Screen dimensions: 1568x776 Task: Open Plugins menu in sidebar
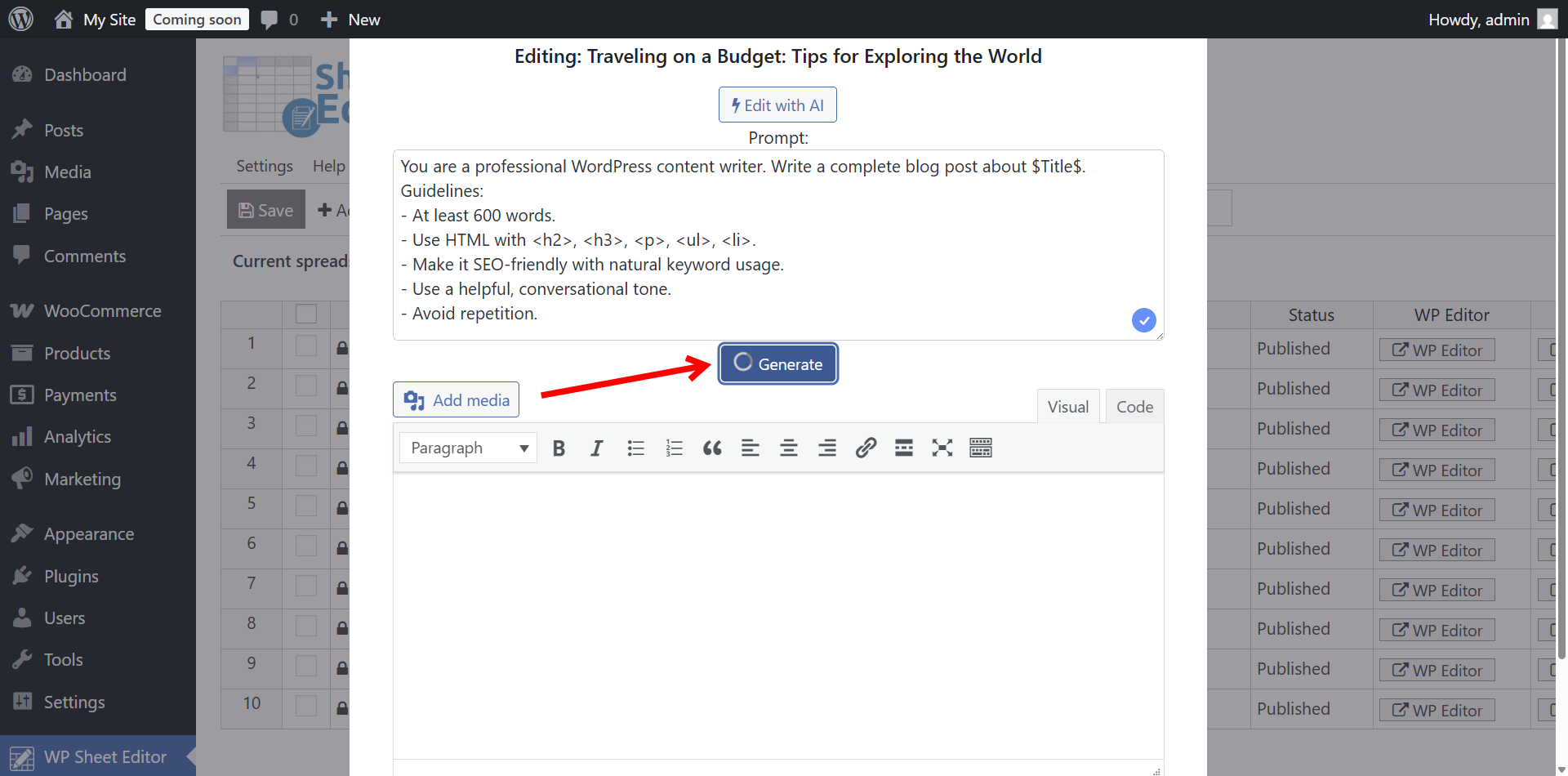[98, 576]
